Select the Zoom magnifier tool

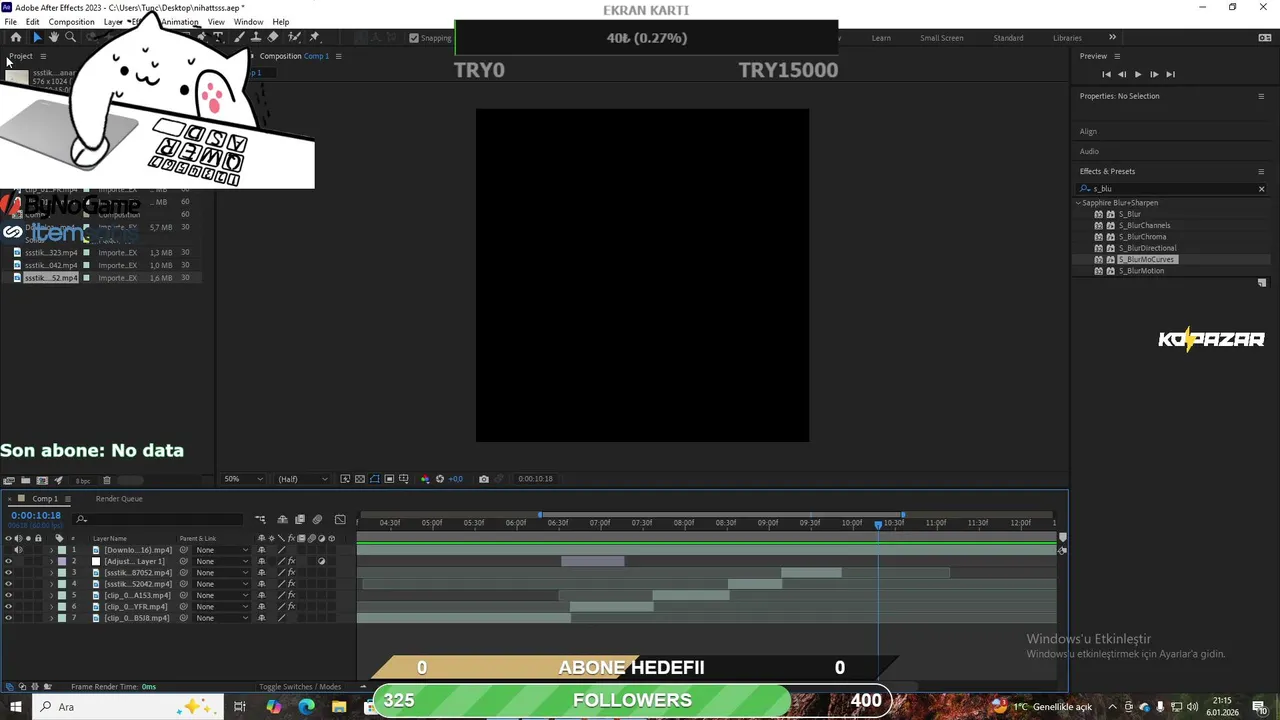tap(70, 37)
